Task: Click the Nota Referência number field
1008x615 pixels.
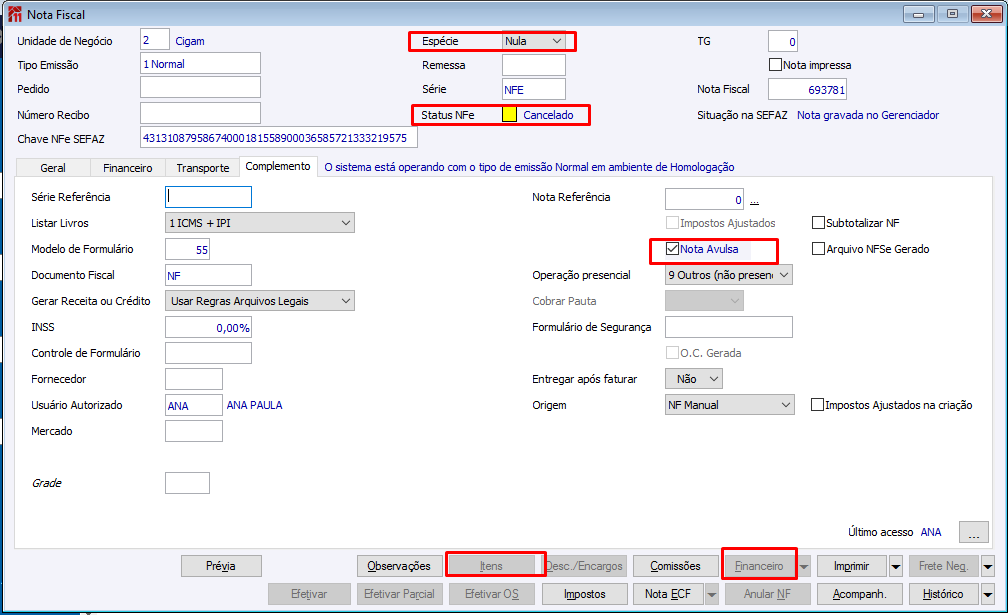Action: (x=705, y=199)
